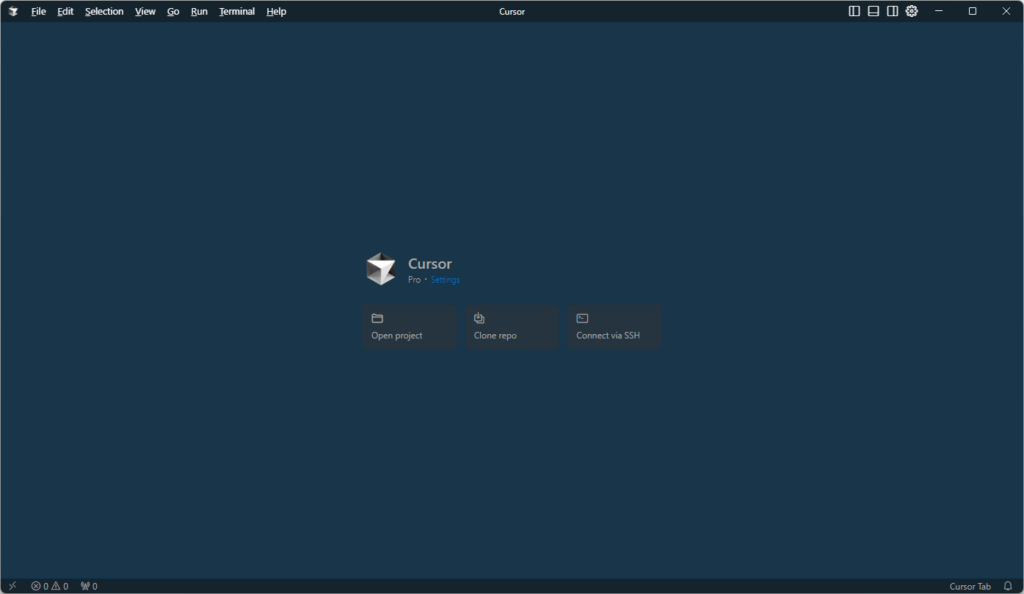
Task: Open the File menu
Action: point(39,11)
